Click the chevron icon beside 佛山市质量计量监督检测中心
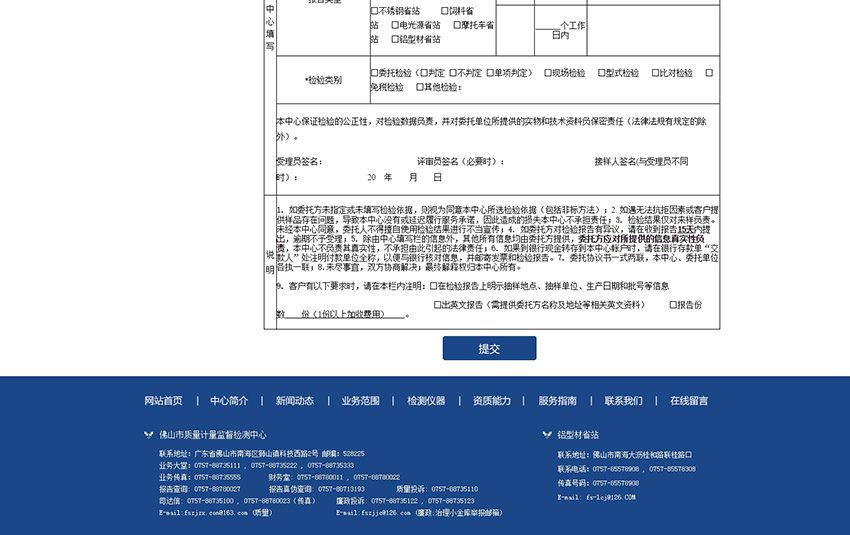The width and height of the screenshot is (850, 535). [149, 434]
